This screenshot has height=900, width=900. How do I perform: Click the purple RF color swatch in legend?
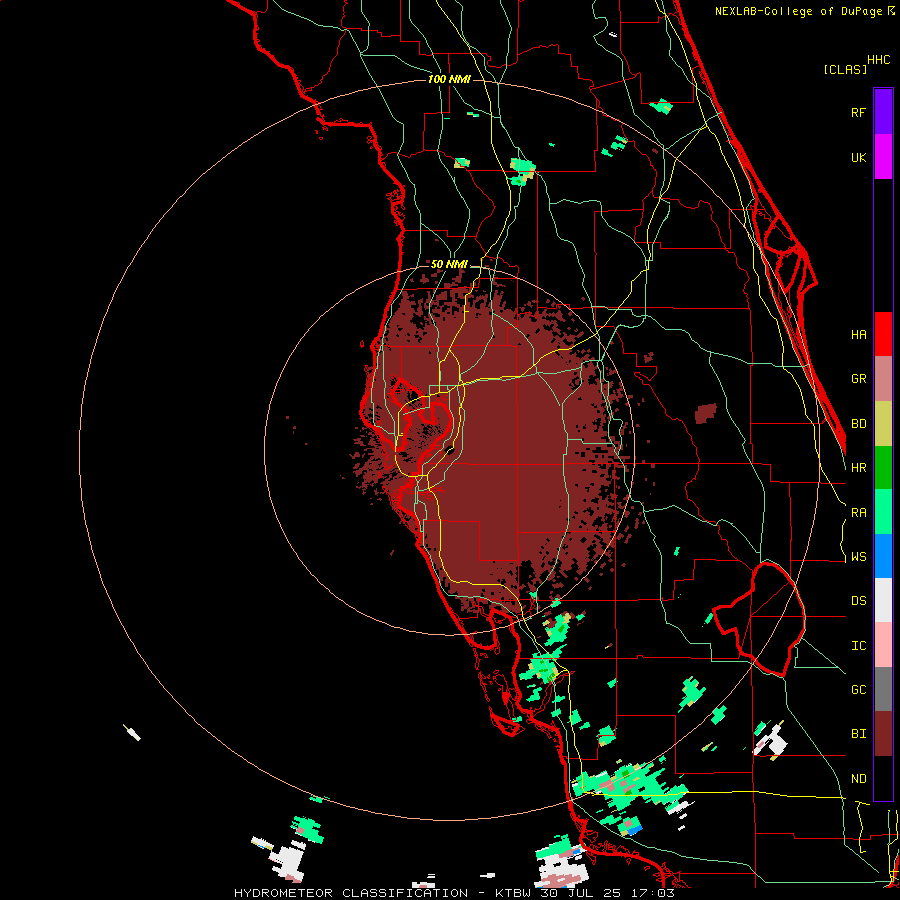(x=883, y=112)
